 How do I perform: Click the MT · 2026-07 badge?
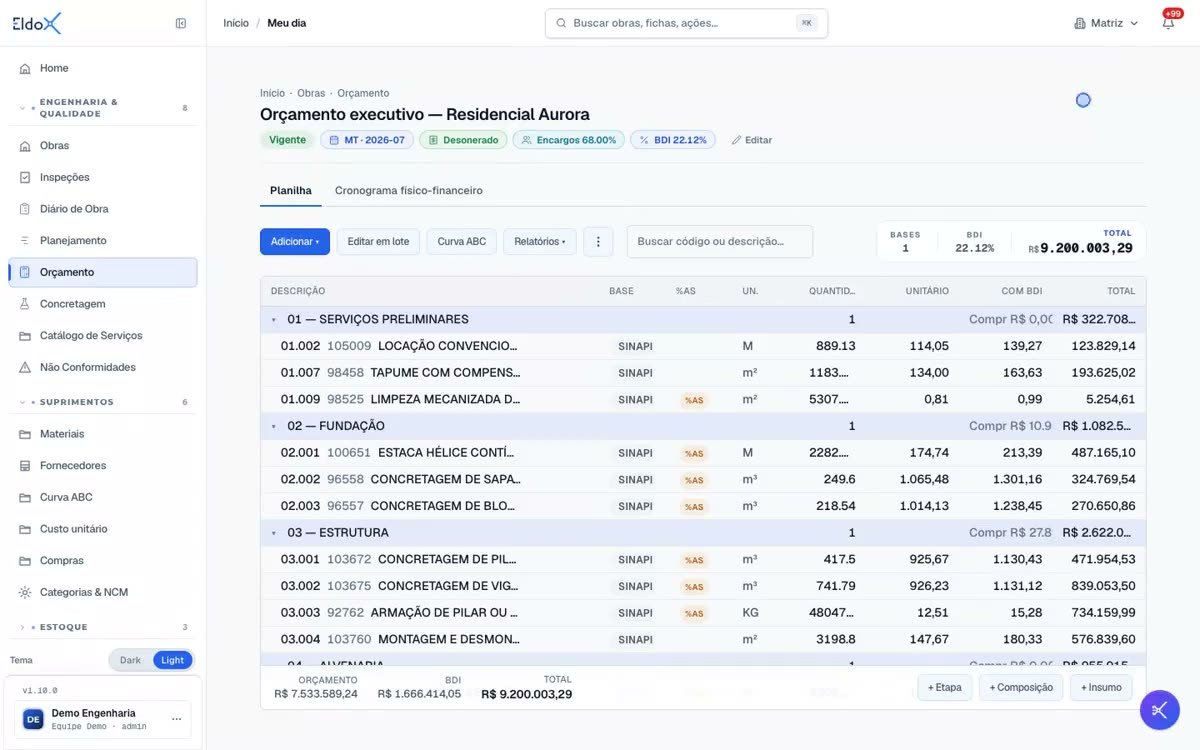point(367,140)
